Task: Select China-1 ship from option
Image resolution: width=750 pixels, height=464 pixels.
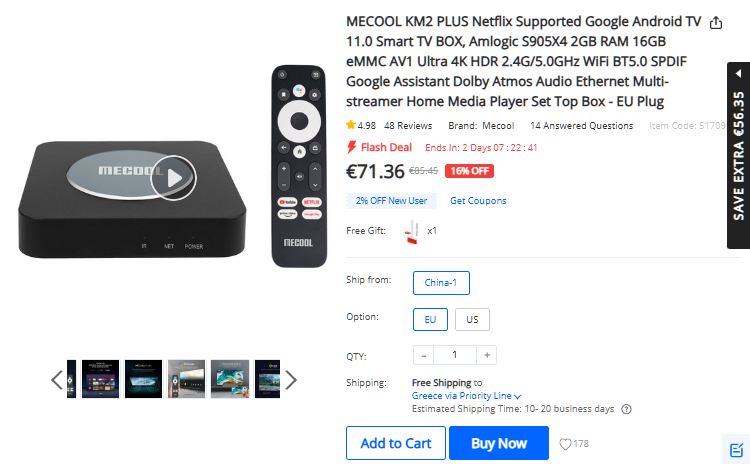Action: coord(441,283)
